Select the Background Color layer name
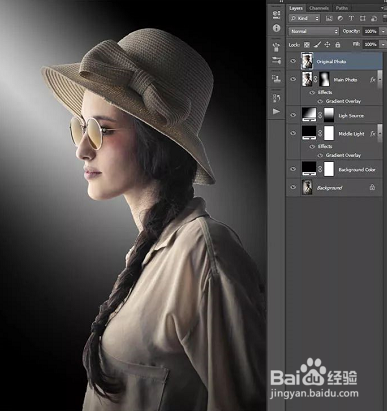 coord(357,170)
